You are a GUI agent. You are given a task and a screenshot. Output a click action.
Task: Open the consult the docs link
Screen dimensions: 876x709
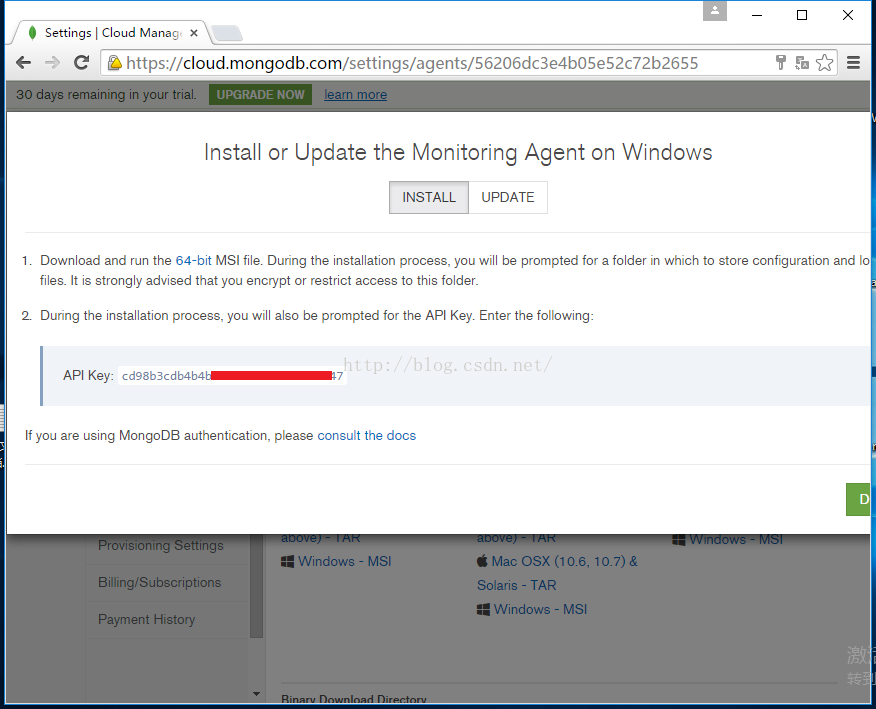[366, 435]
